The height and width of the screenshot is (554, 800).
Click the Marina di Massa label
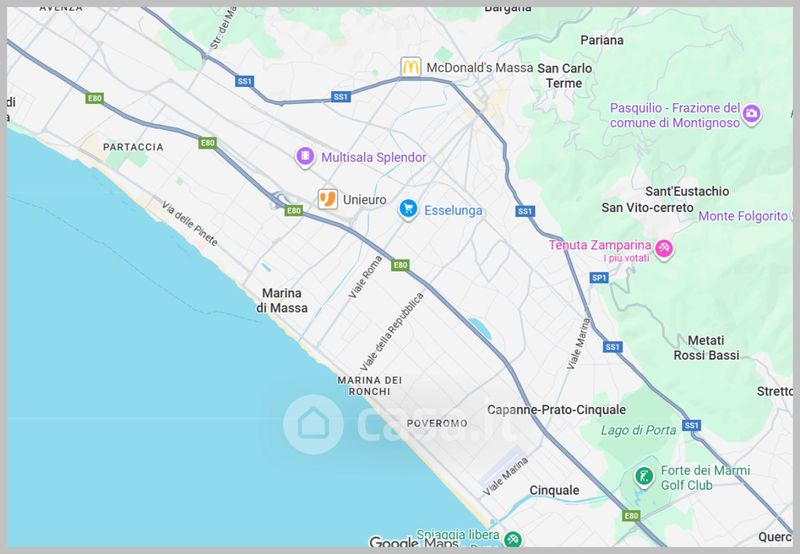click(282, 300)
